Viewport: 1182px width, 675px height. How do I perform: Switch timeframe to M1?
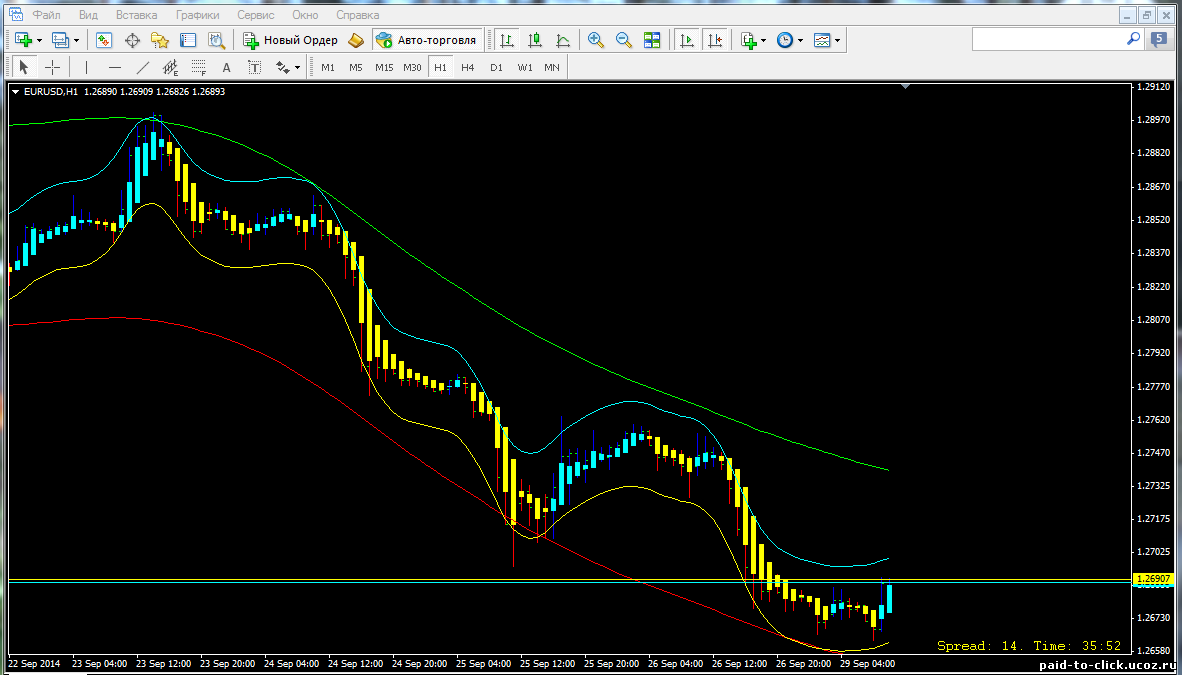328,67
